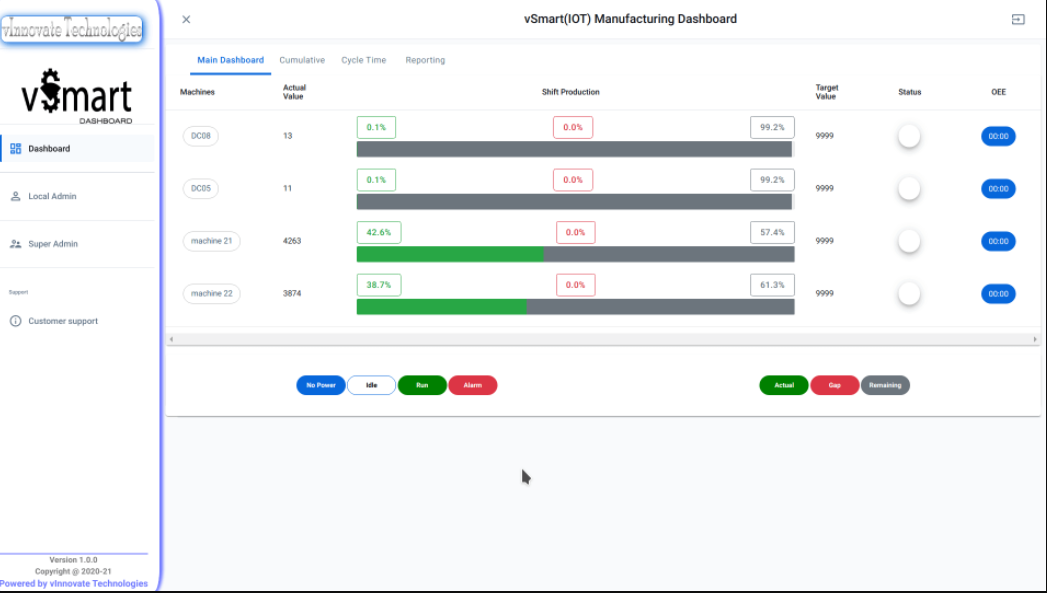
Task: Click the OEE column header
Action: tap(998, 92)
